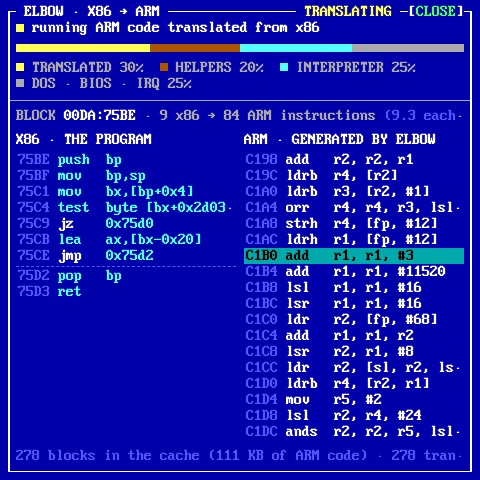Select ARM line C19C ldrb r4, [r2]
The height and width of the screenshot is (480, 480).
click(354, 175)
